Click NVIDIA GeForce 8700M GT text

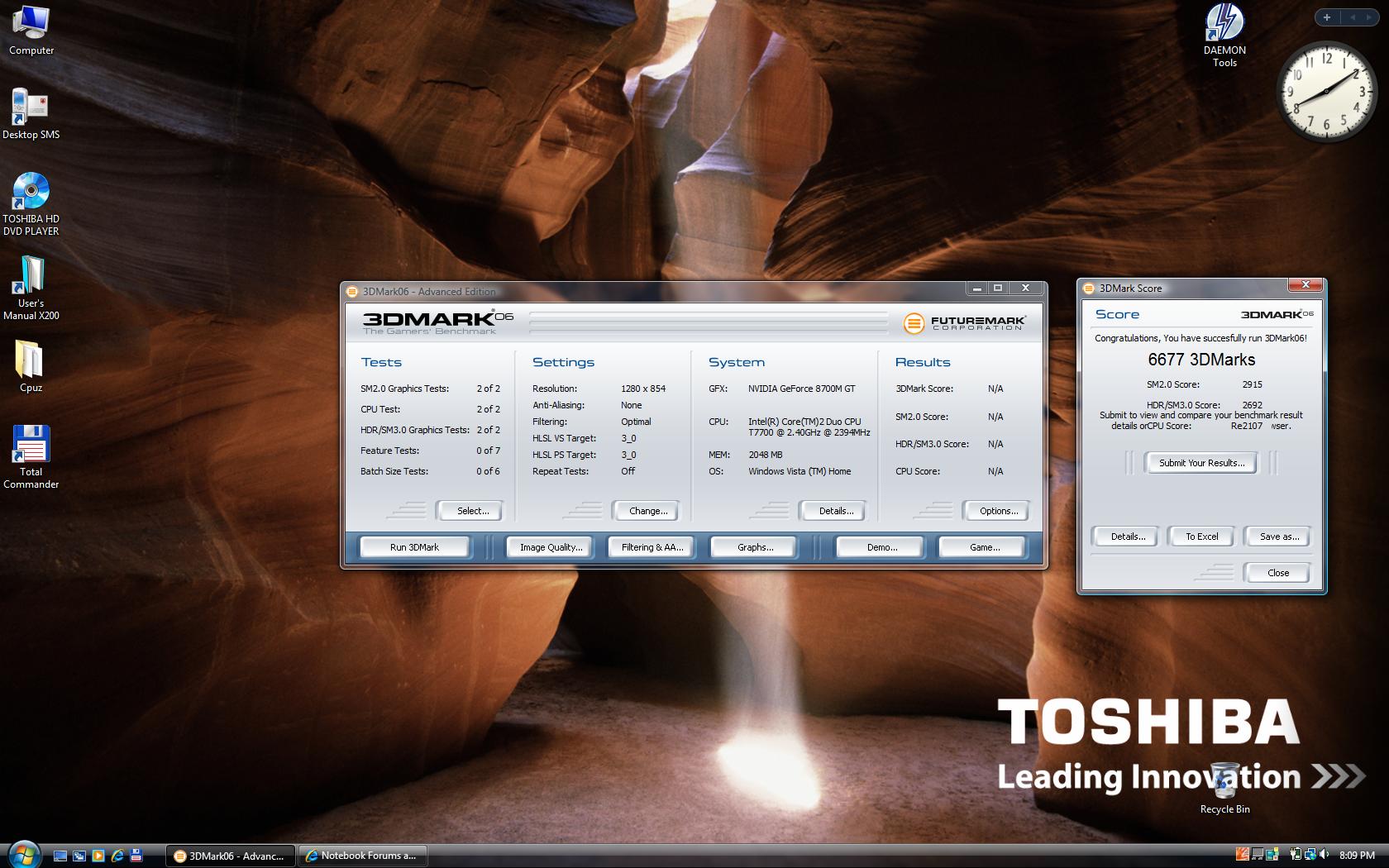tap(802, 389)
